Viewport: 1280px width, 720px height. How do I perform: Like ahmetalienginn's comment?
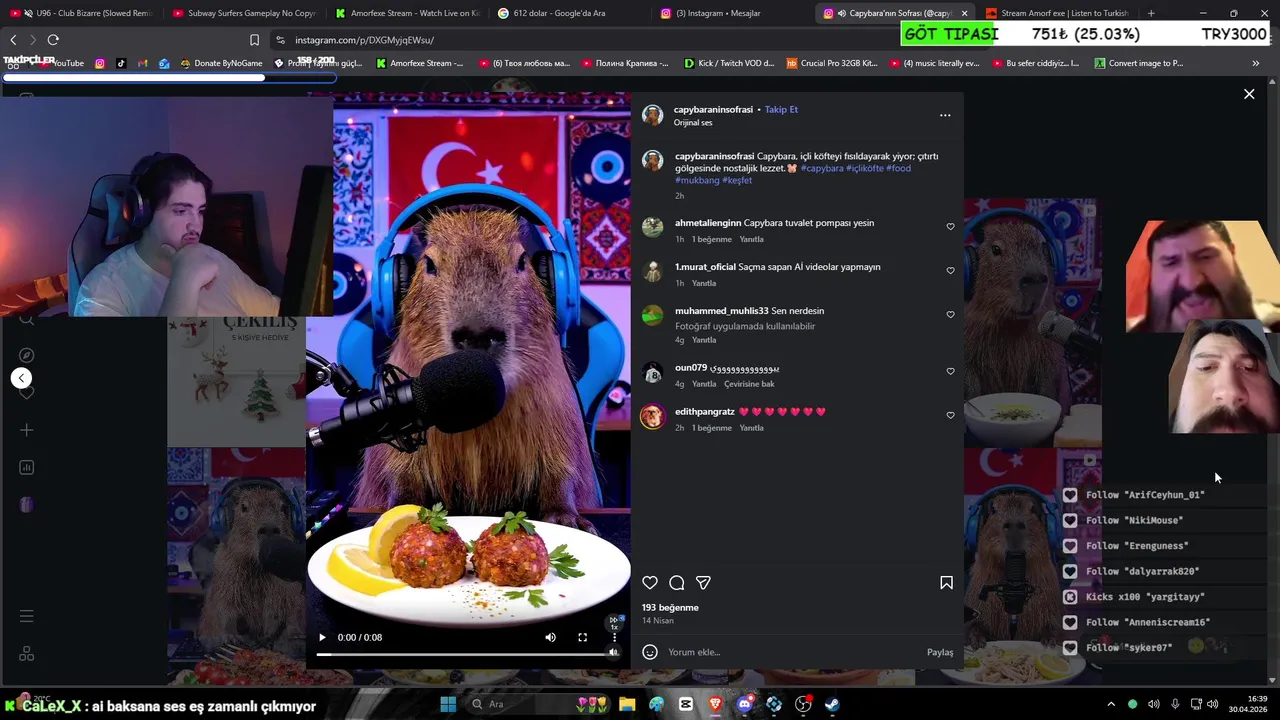(950, 227)
